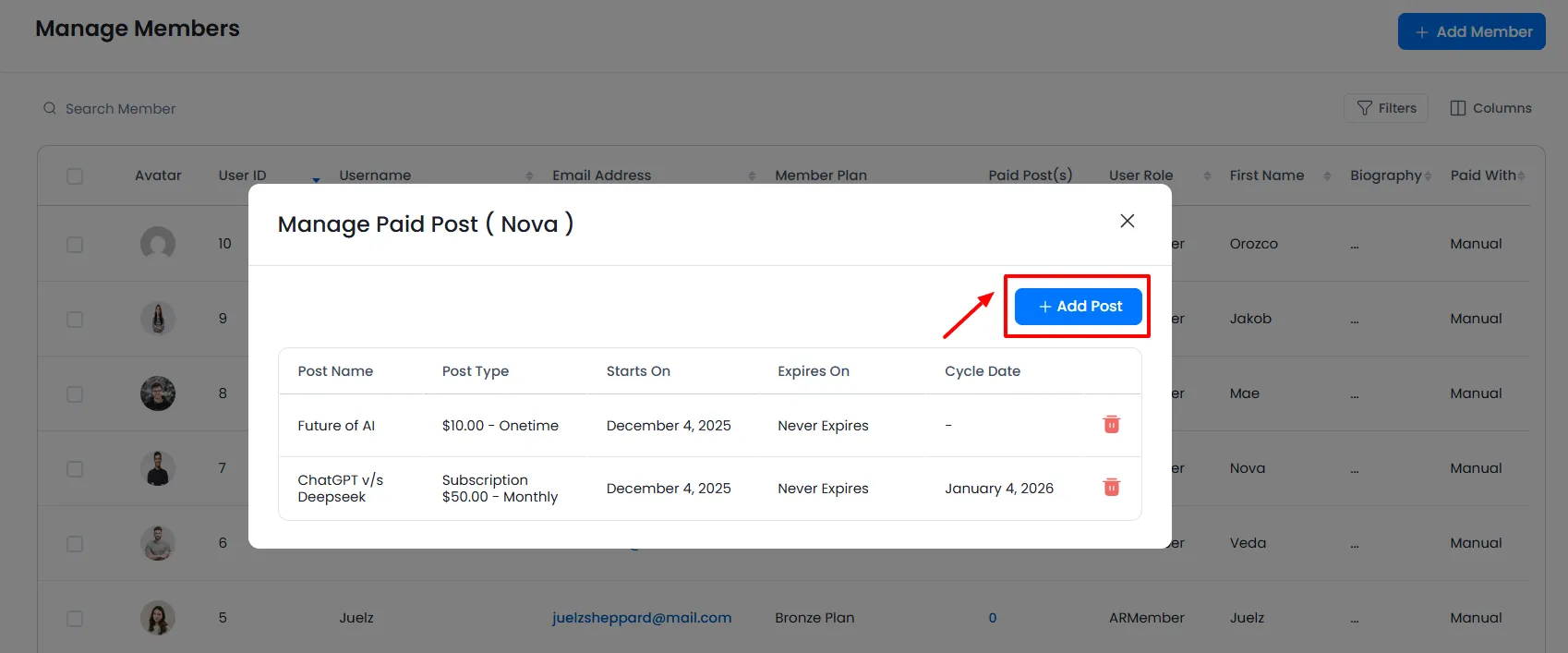Click the $10.00 - Onetime post type
The width and height of the screenshot is (1568, 653).
(x=500, y=426)
